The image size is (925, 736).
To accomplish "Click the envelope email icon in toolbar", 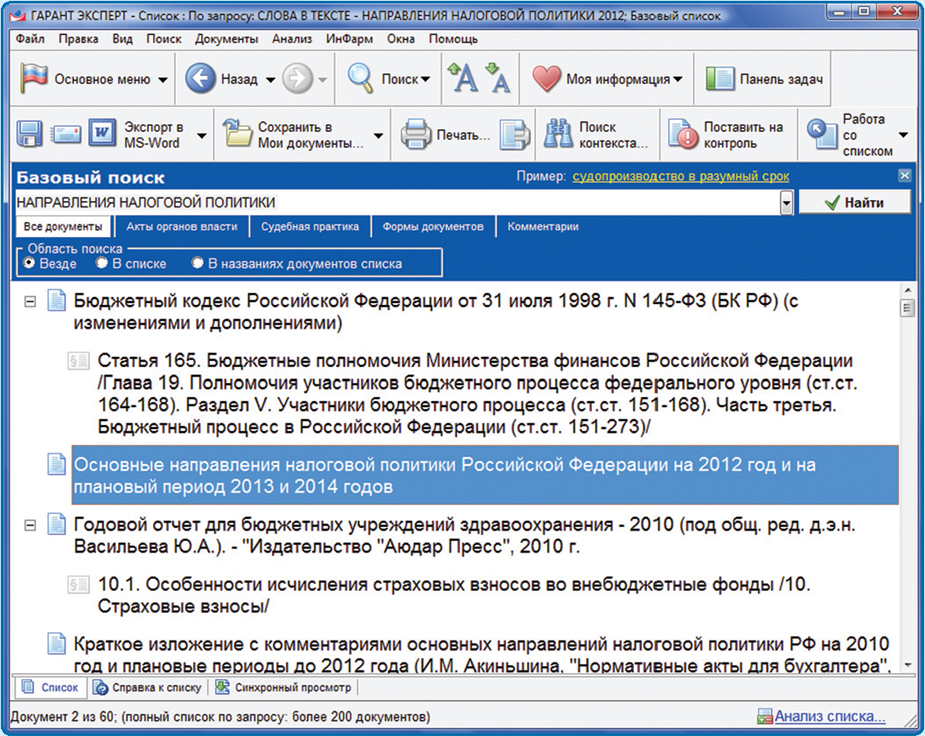I will click(x=66, y=134).
